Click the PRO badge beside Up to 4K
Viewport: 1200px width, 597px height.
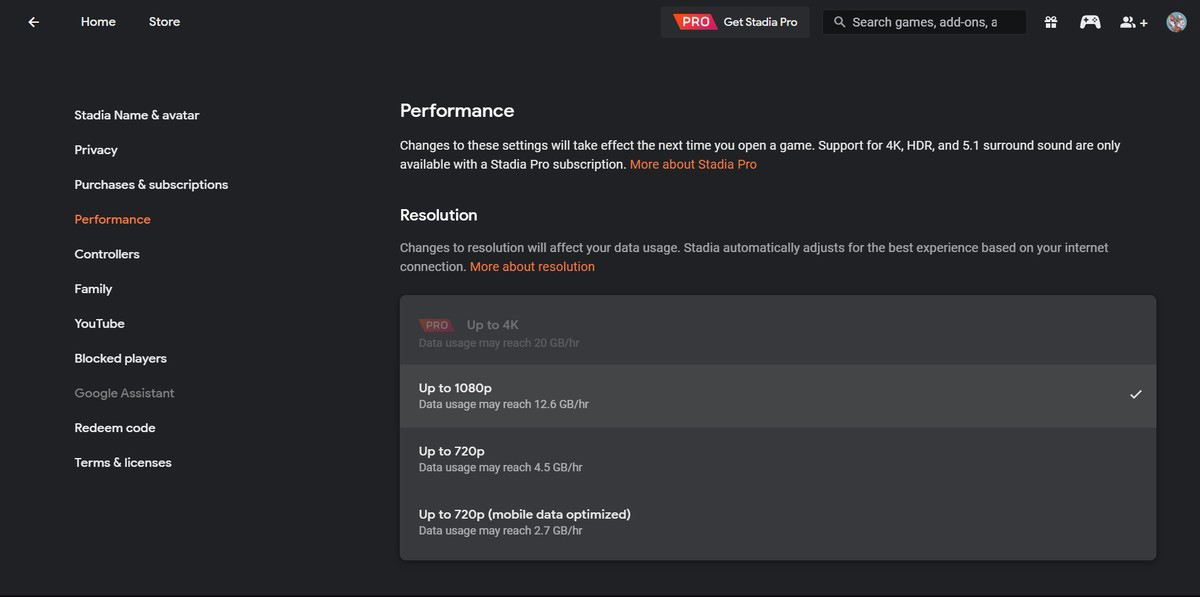pos(436,325)
